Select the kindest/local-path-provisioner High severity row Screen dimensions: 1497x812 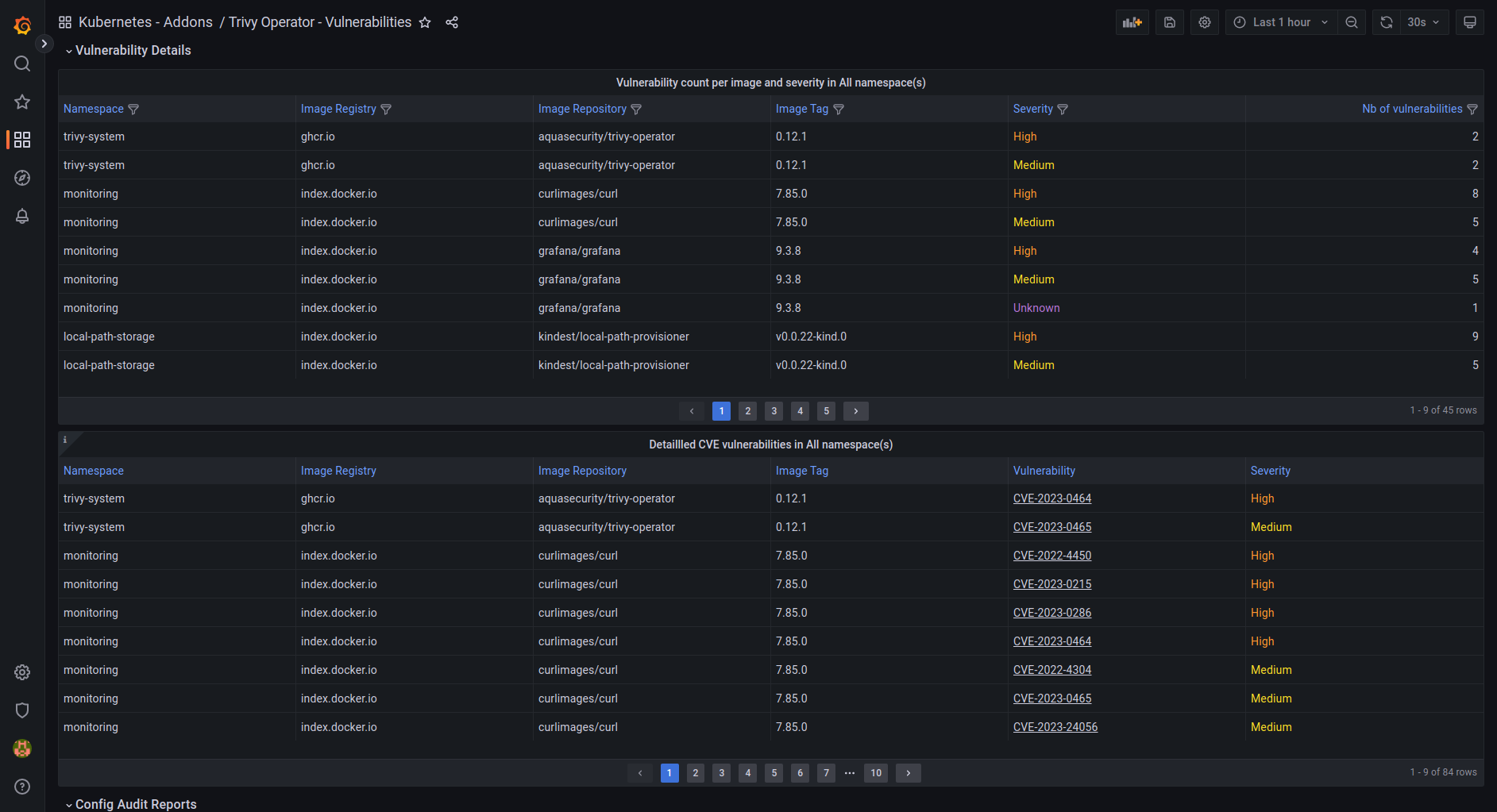click(x=770, y=337)
